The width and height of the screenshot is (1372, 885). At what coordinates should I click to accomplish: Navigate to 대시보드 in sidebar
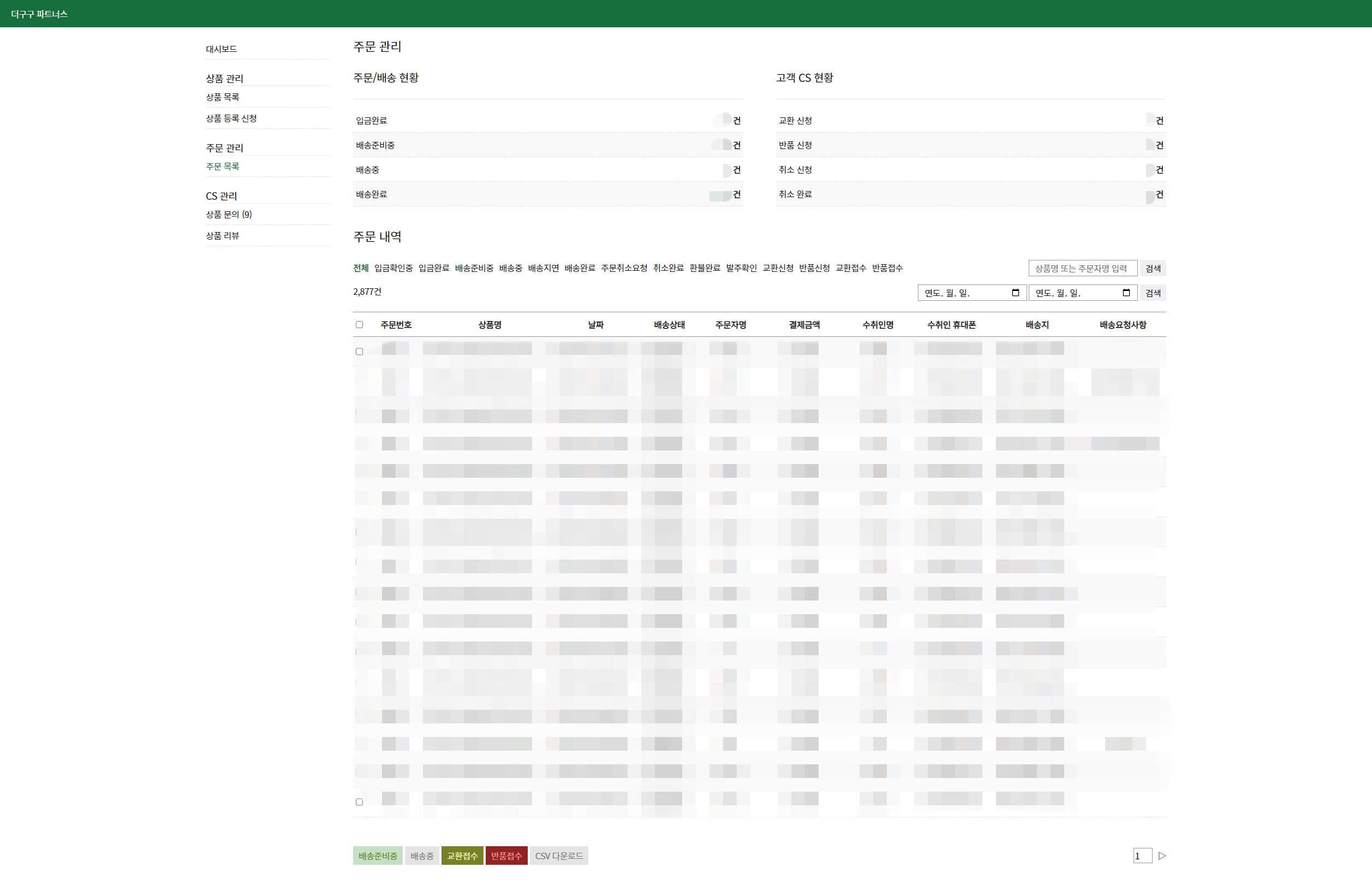click(x=221, y=50)
